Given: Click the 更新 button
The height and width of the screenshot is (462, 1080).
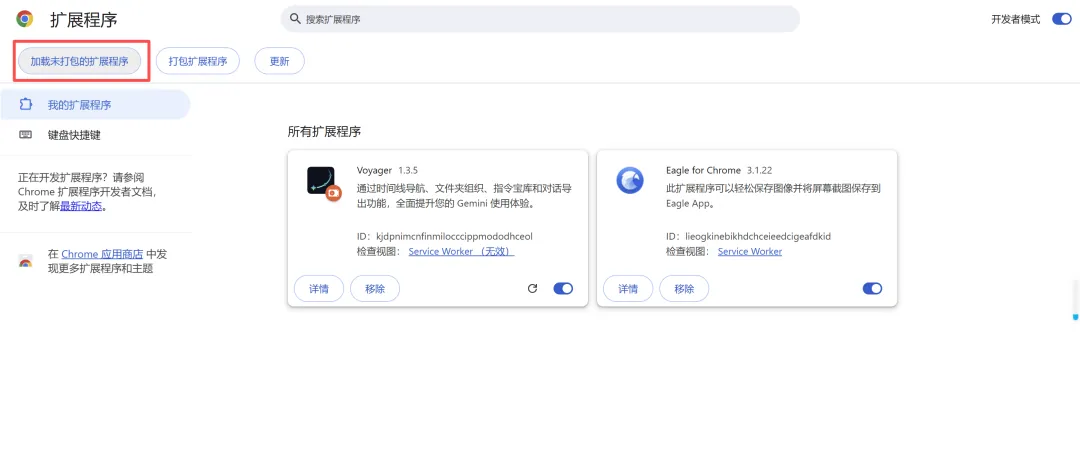Looking at the screenshot, I should (x=280, y=61).
